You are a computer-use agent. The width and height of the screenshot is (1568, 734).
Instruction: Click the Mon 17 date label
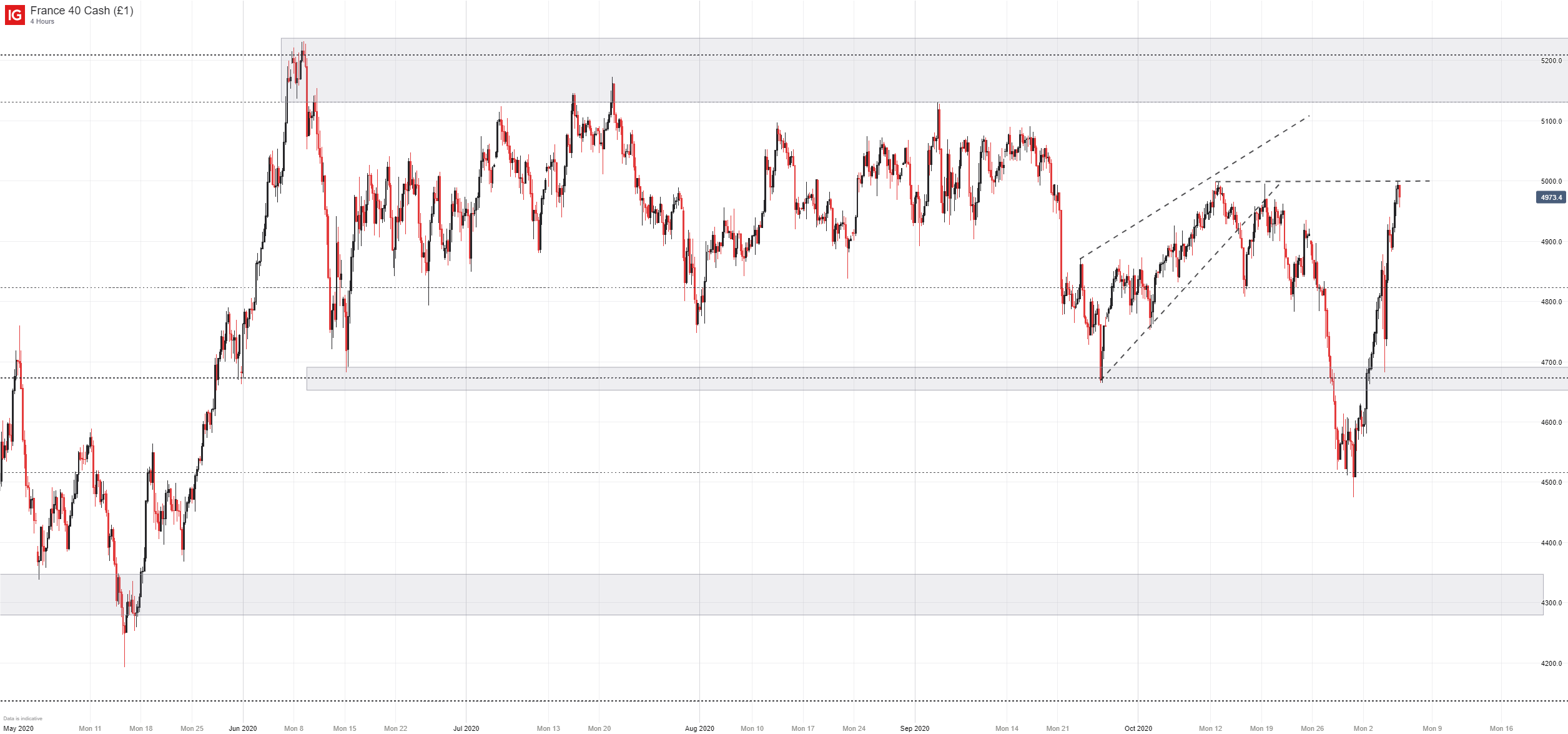[x=803, y=728]
